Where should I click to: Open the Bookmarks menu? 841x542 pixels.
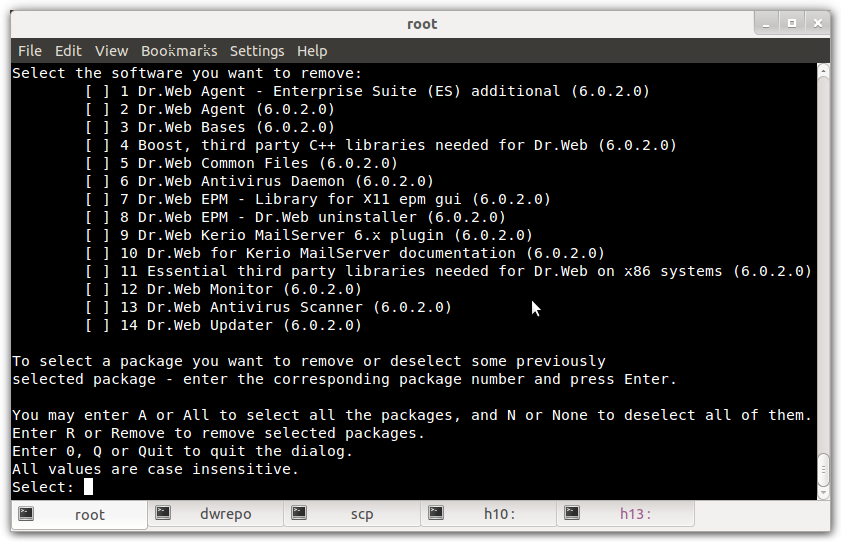[179, 51]
